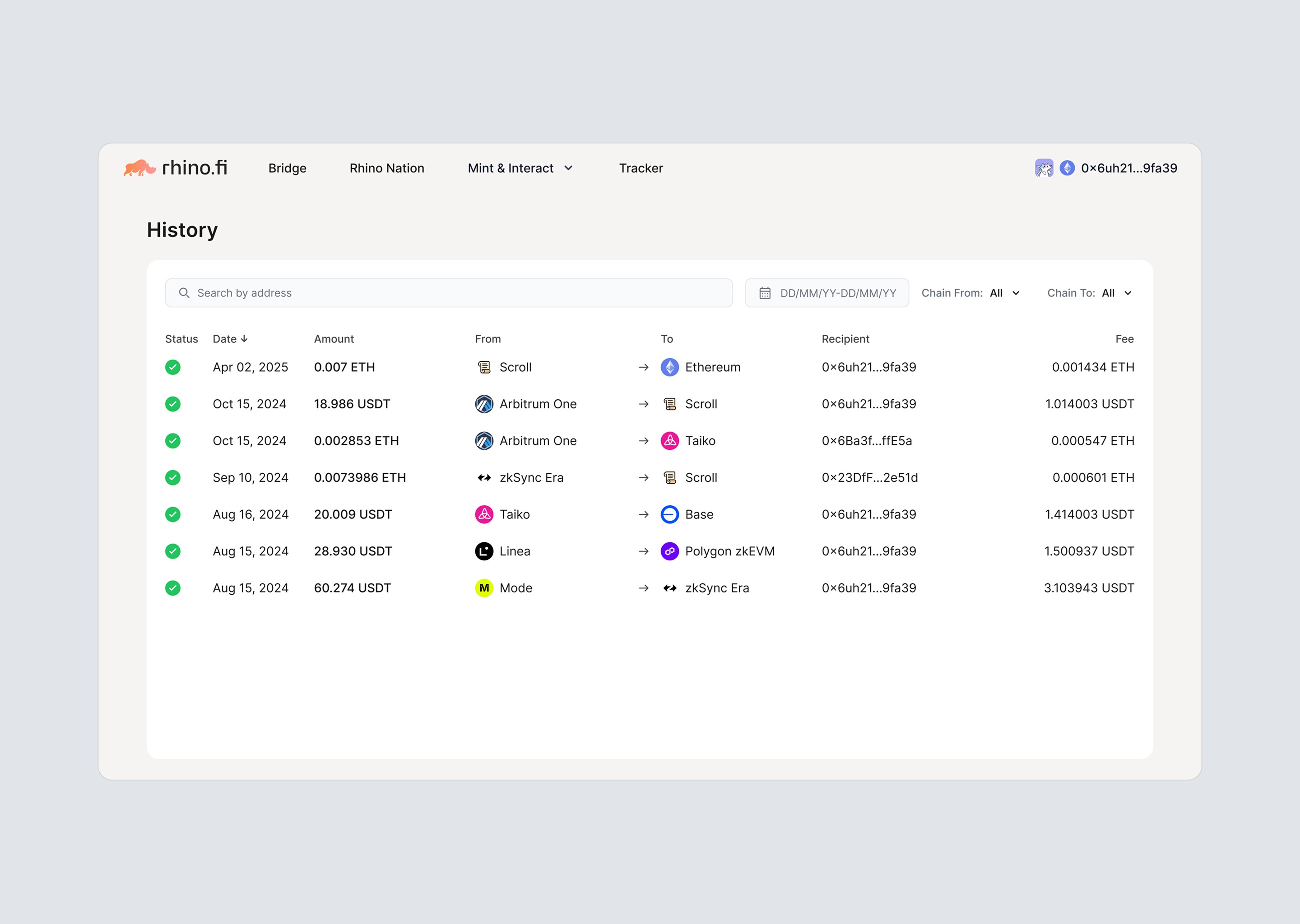
Task: Click the Polygon zkEVM chain icon
Action: tap(669, 551)
